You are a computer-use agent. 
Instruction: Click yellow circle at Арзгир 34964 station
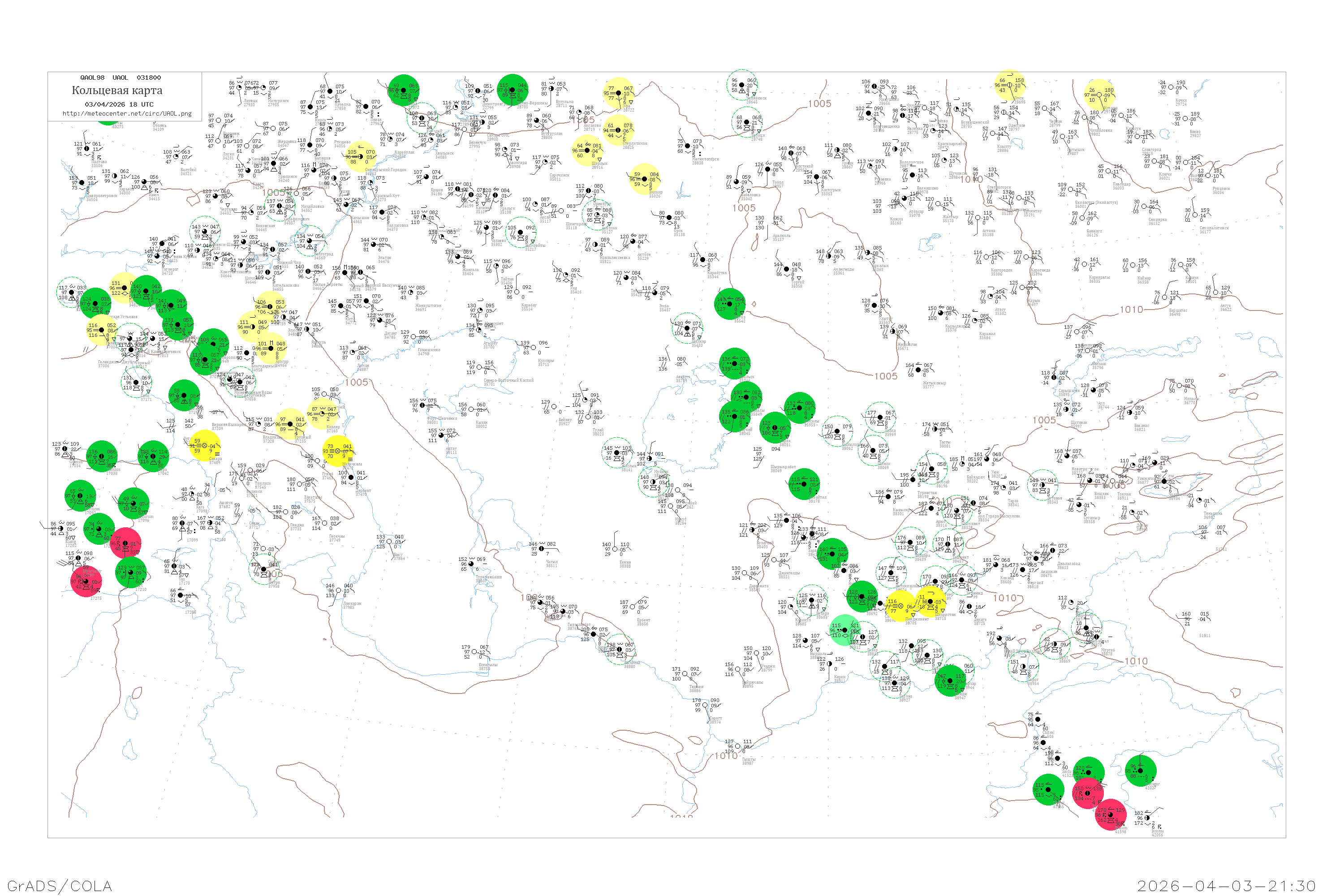coord(271,348)
